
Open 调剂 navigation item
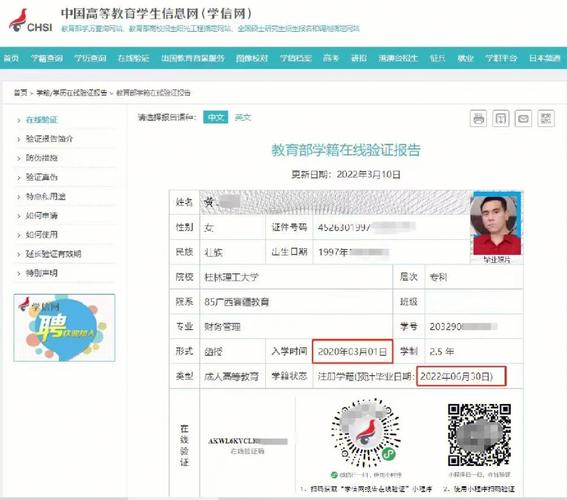359,58
